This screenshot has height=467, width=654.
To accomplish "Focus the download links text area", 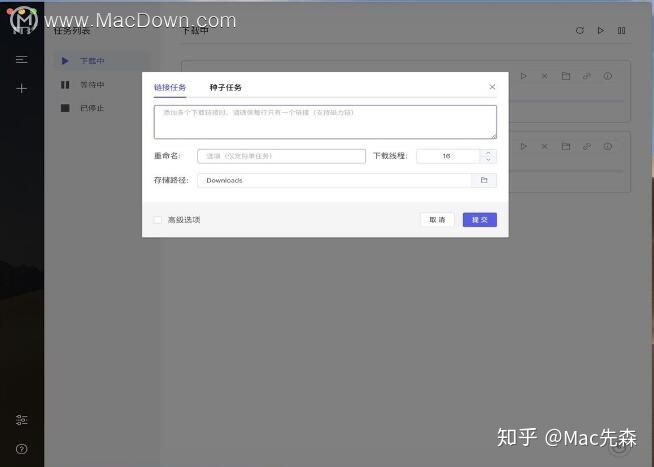I will coord(325,122).
